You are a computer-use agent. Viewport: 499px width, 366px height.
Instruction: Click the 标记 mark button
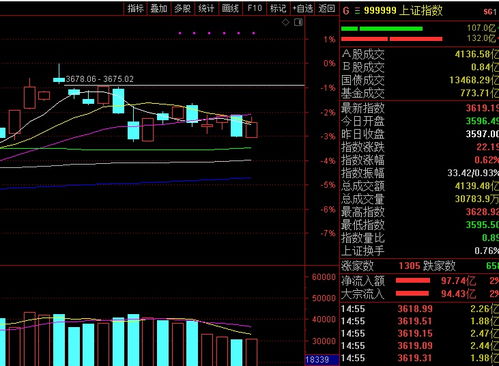point(278,8)
